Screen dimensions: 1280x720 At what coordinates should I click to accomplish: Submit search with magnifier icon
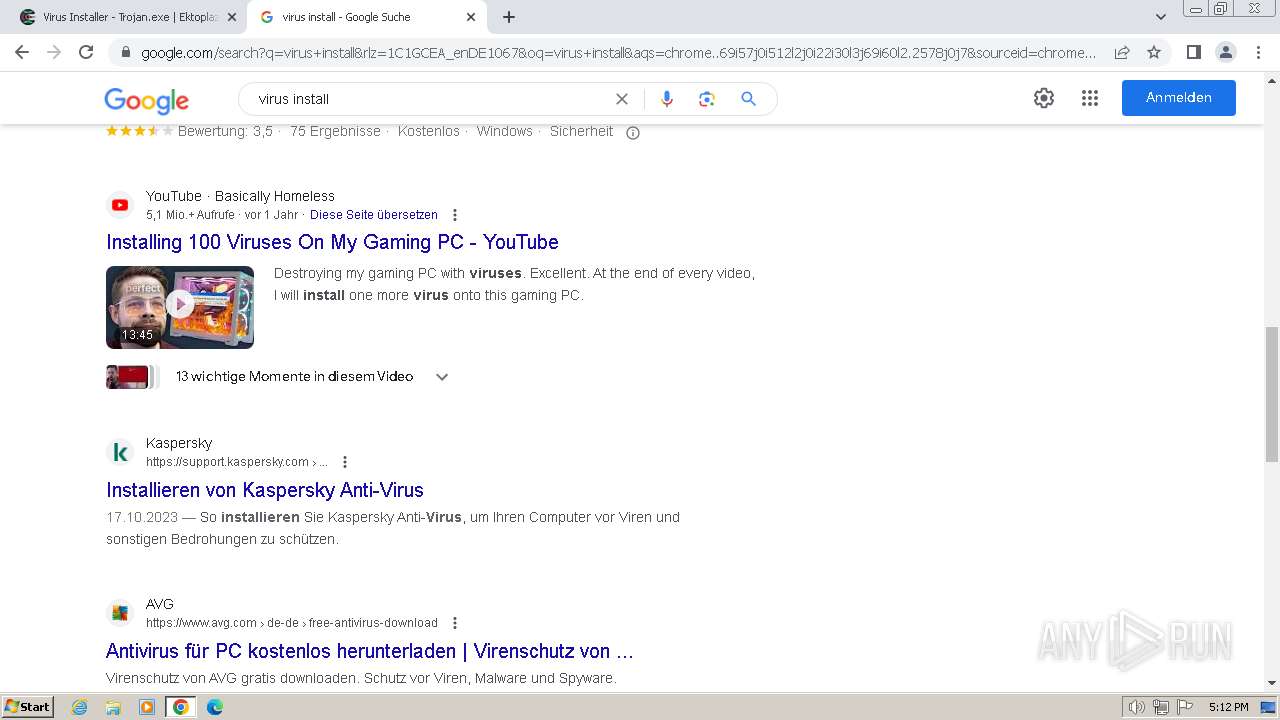748,99
